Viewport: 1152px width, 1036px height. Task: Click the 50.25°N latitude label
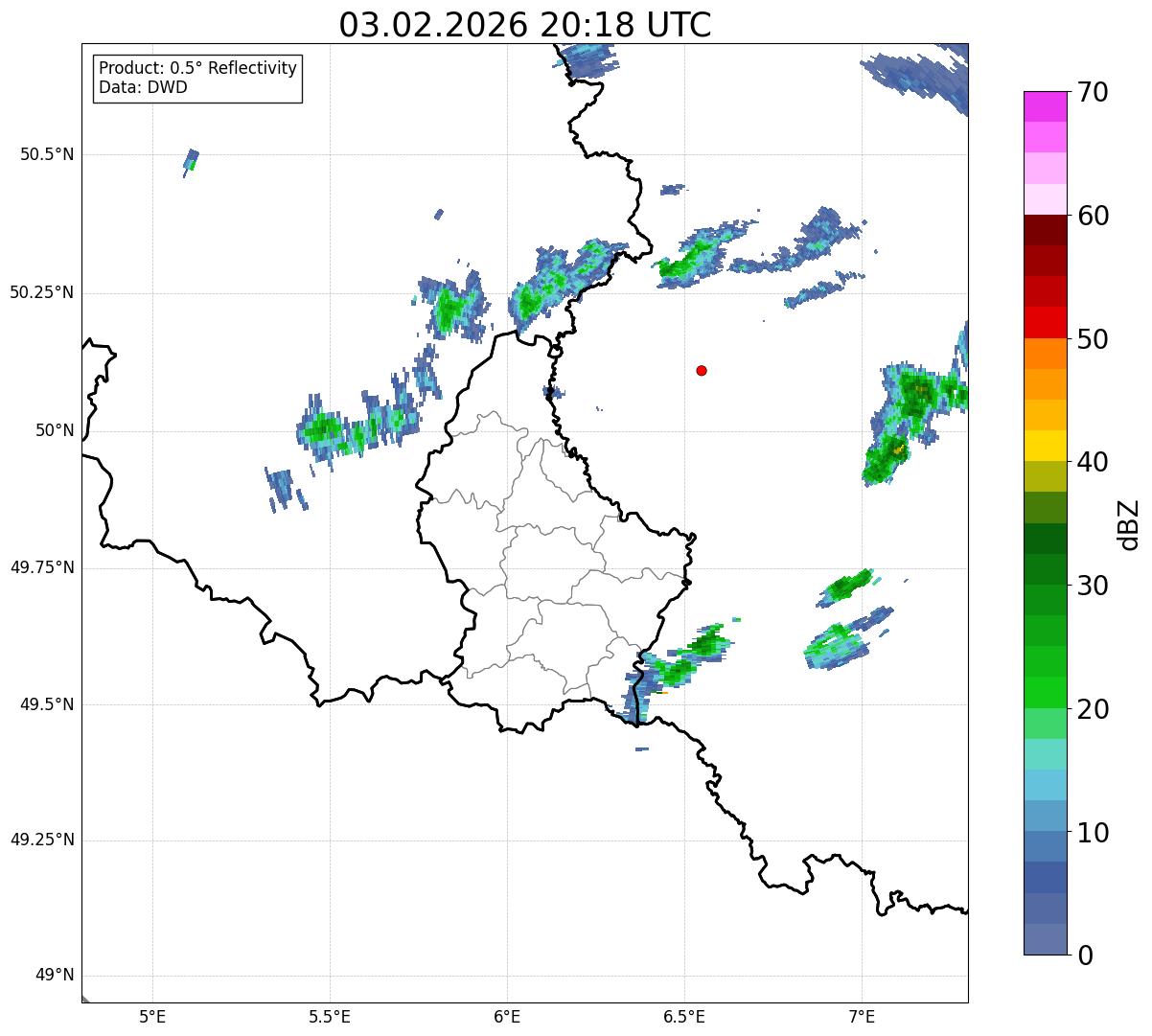42,292
